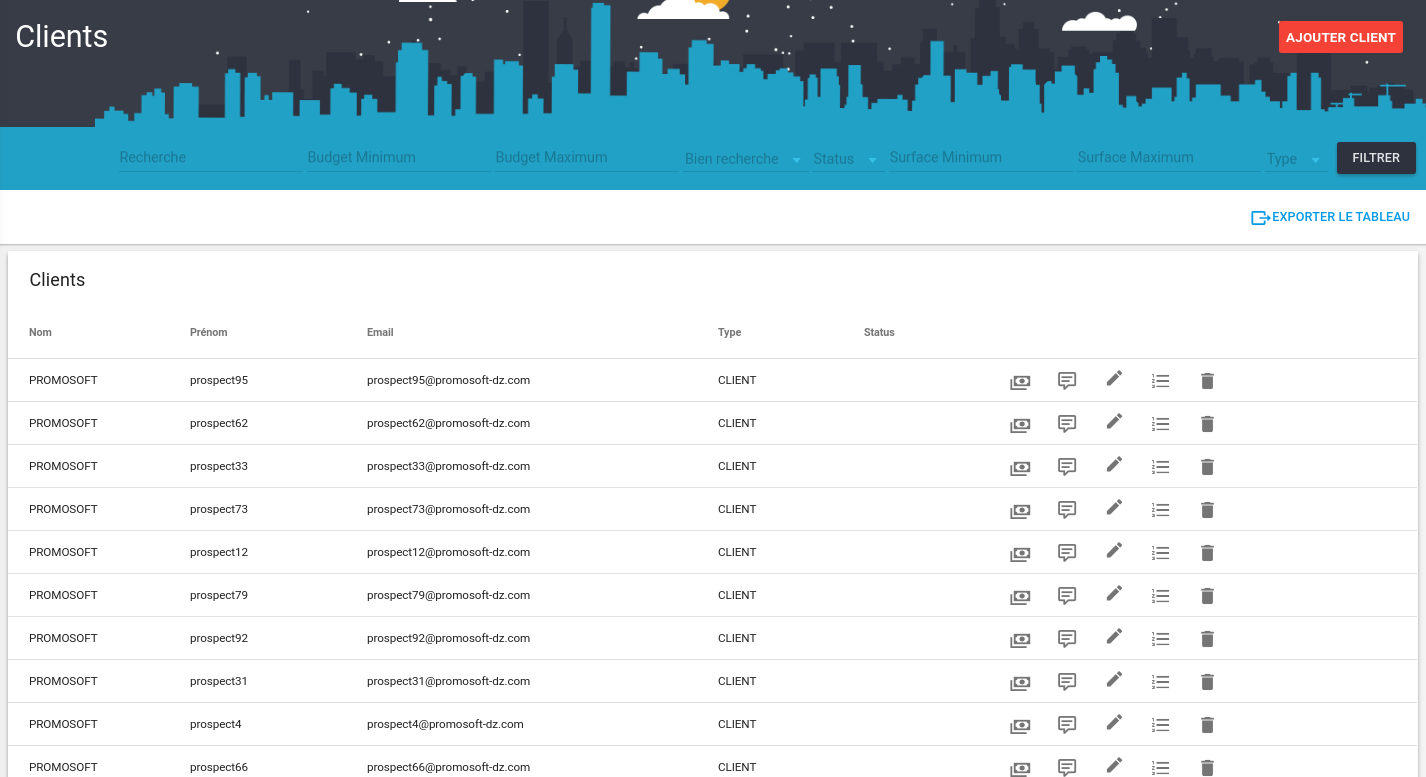Click the Clients table card title
Viewport: 1426px width, 777px height.
click(57, 280)
